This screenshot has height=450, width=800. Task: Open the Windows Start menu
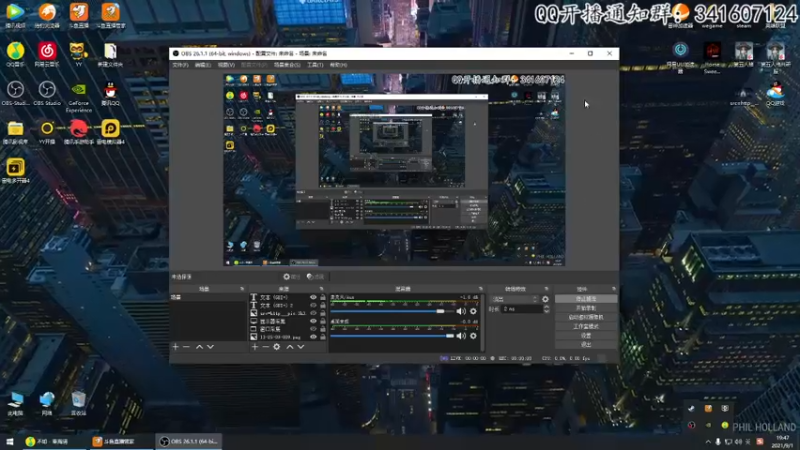coord(10,441)
